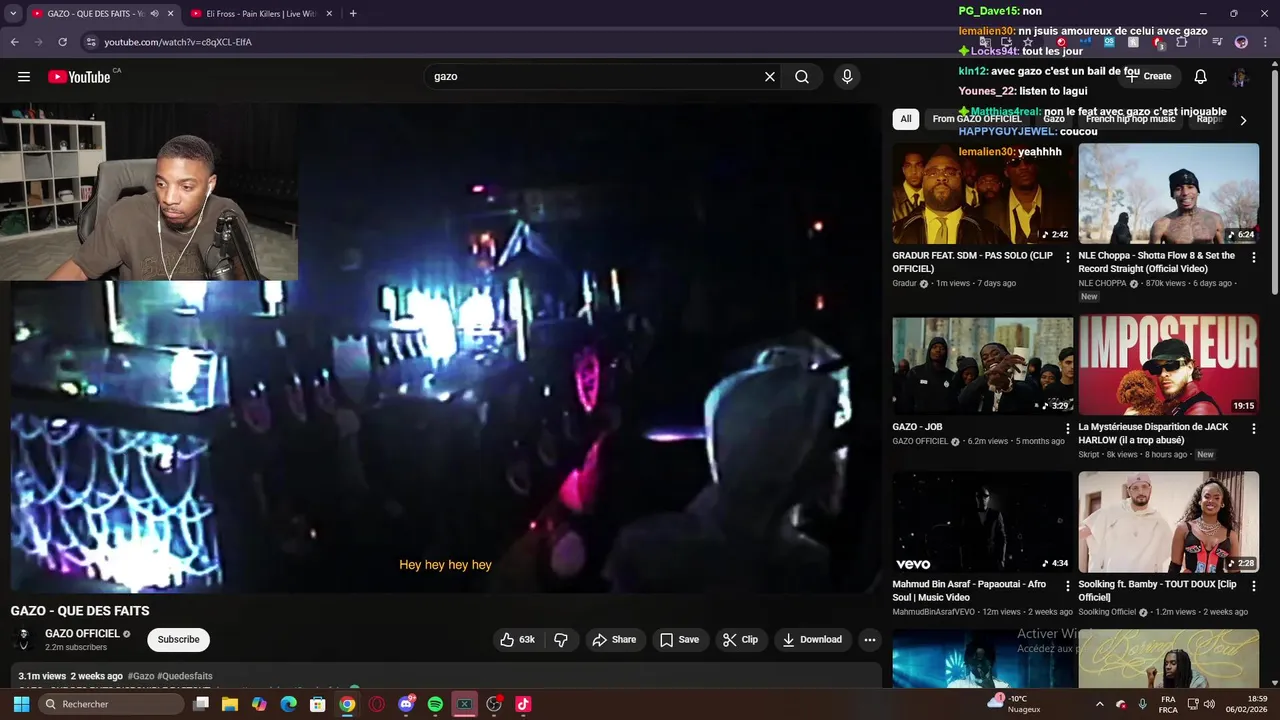
Task: Select the Gazo filter chip
Action: 1054,119
